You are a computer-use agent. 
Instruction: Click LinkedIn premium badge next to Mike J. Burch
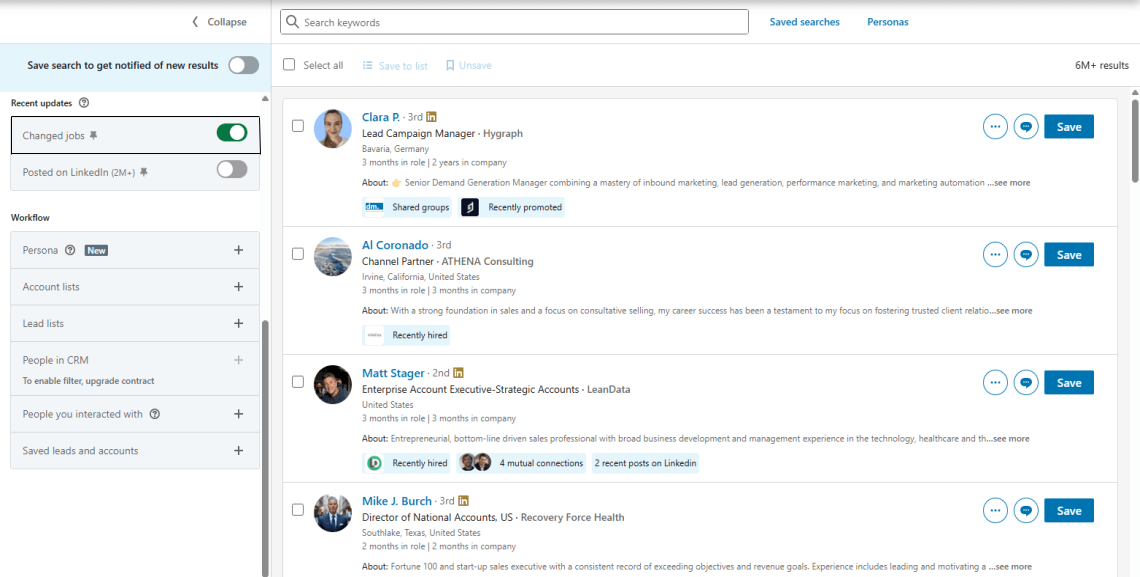coord(463,501)
